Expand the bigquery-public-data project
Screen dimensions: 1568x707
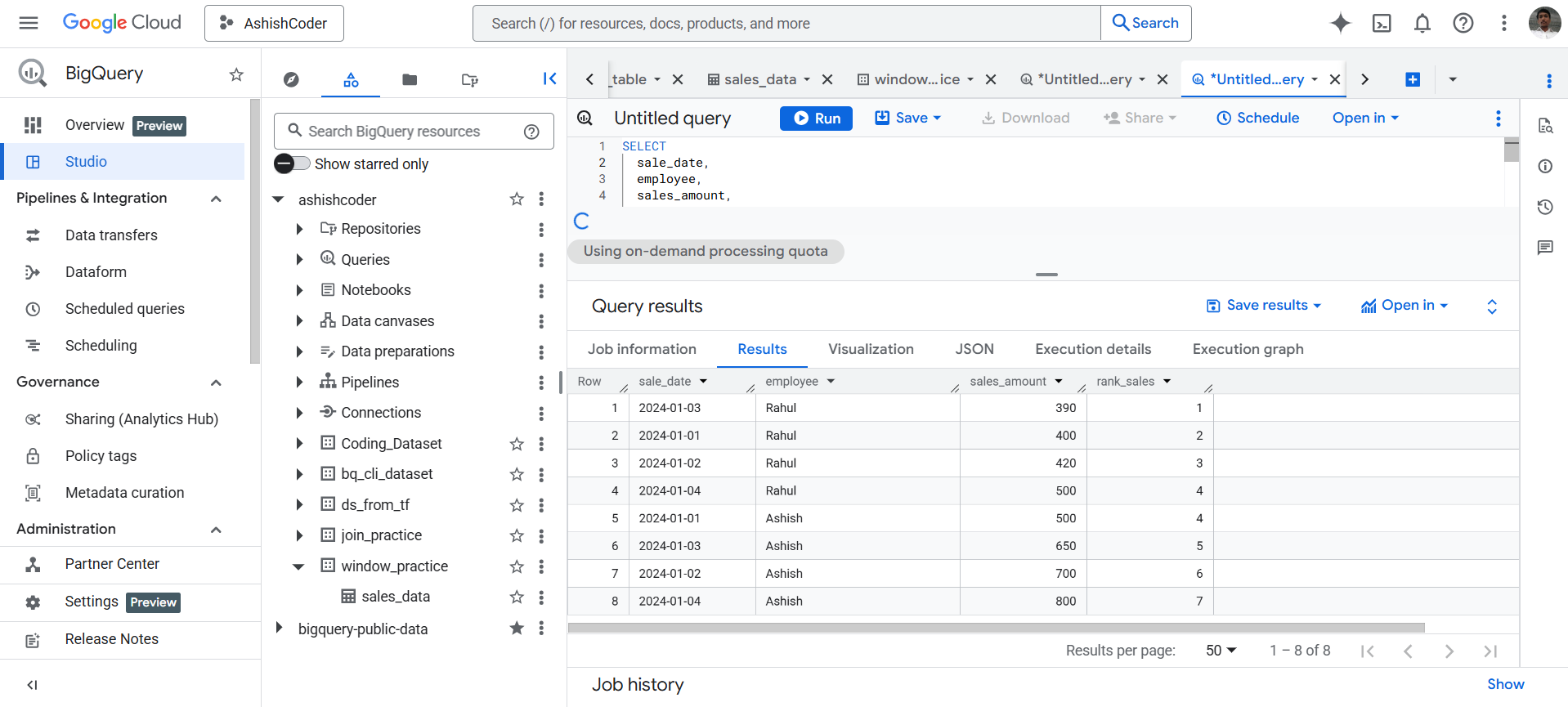pyautogui.click(x=279, y=628)
